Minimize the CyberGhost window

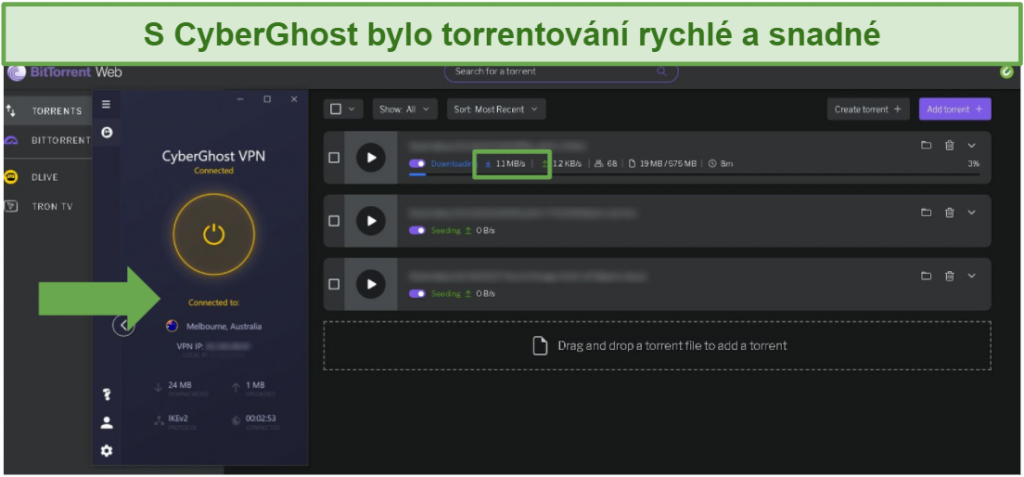pos(240,99)
